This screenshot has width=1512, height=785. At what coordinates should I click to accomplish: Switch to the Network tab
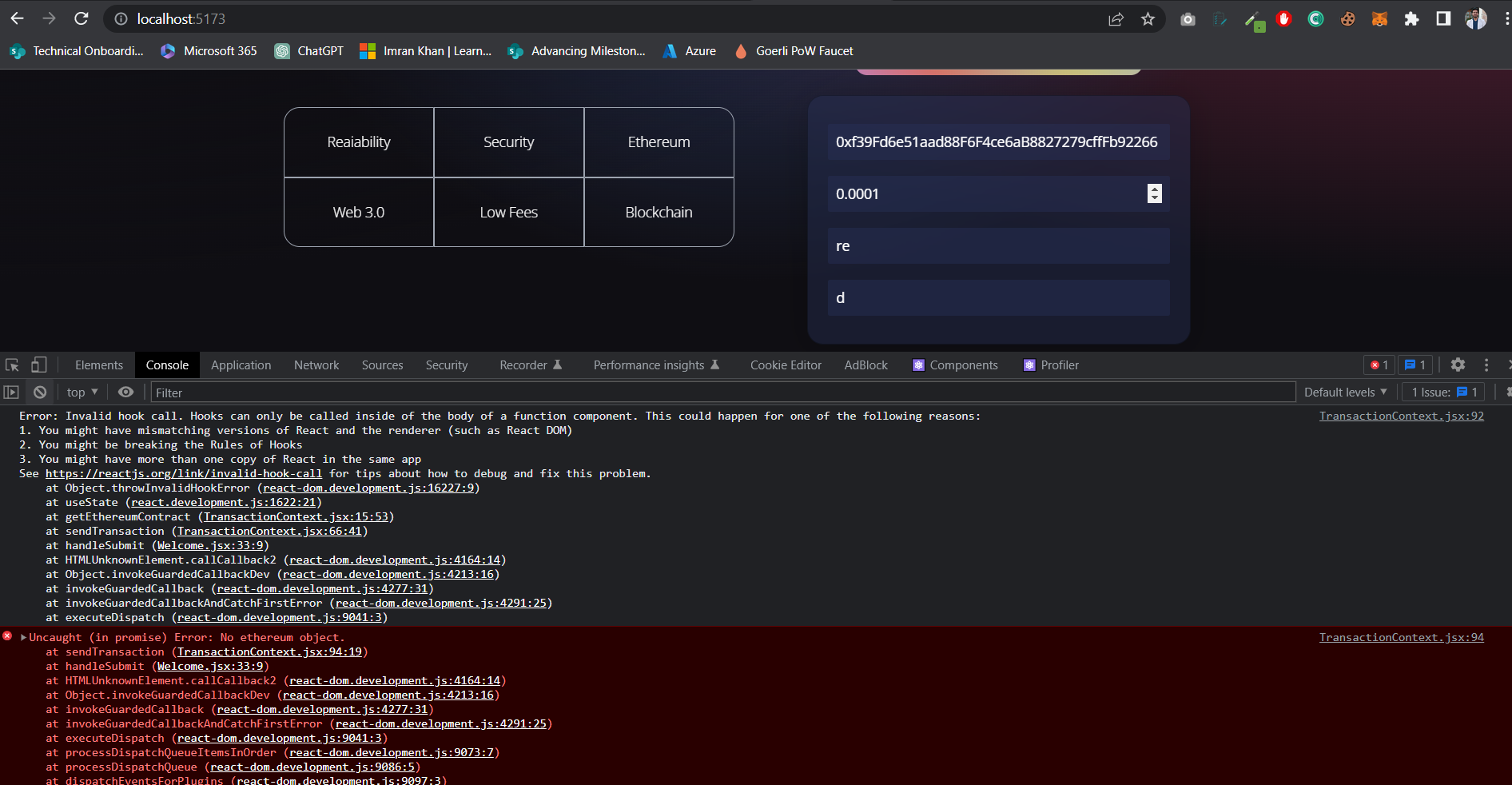(316, 365)
